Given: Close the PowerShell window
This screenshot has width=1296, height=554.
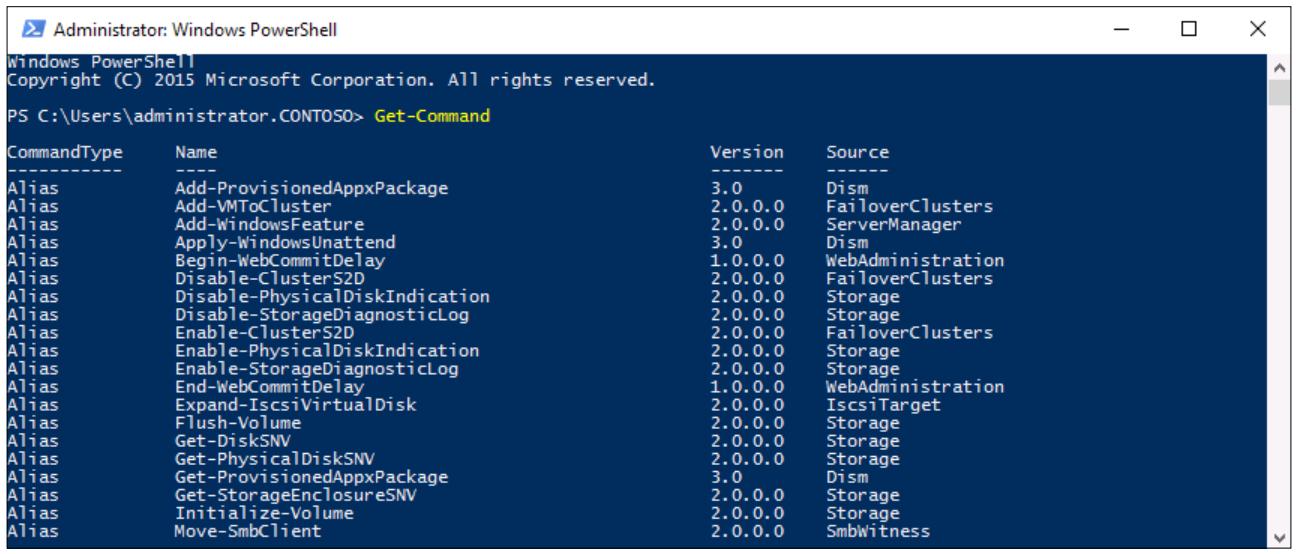Looking at the screenshot, I should pyautogui.click(x=1258, y=30).
